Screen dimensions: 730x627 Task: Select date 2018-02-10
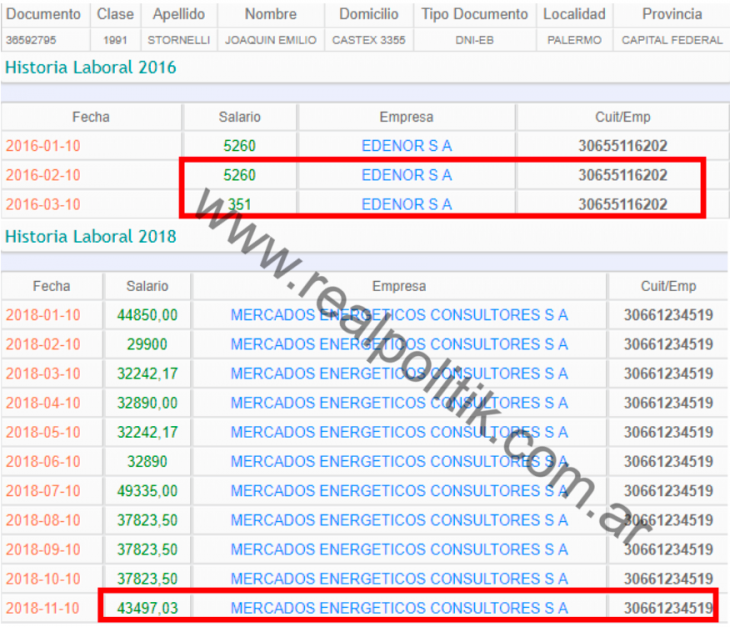point(43,344)
